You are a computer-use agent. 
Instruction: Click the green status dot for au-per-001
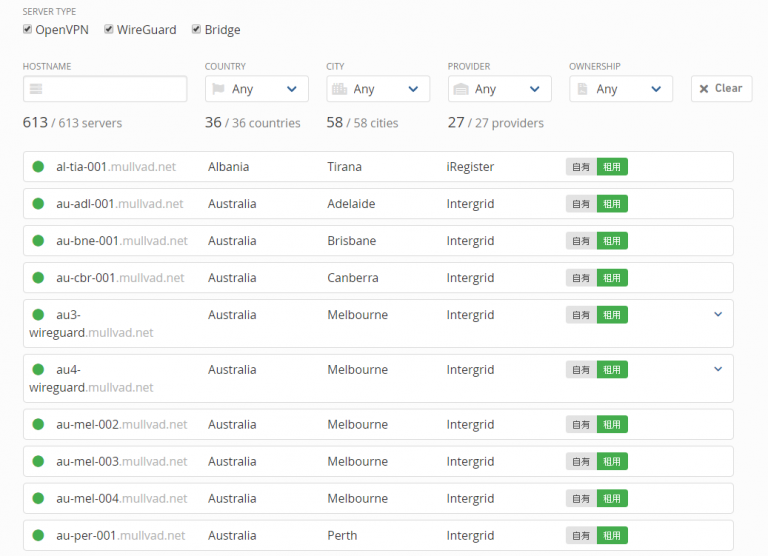pyautogui.click(x=38, y=536)
